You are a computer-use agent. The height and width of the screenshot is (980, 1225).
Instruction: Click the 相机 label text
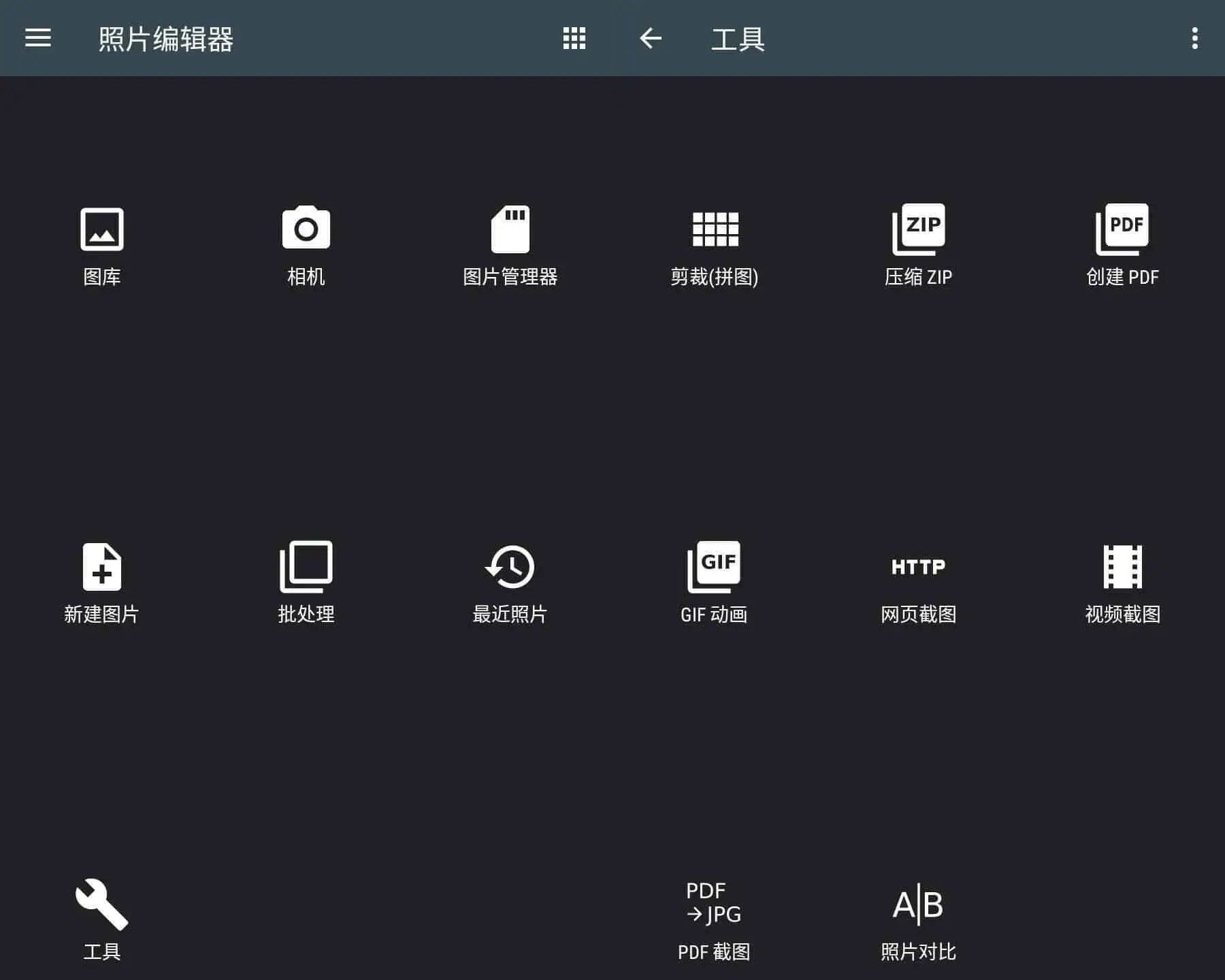(306, 276)
